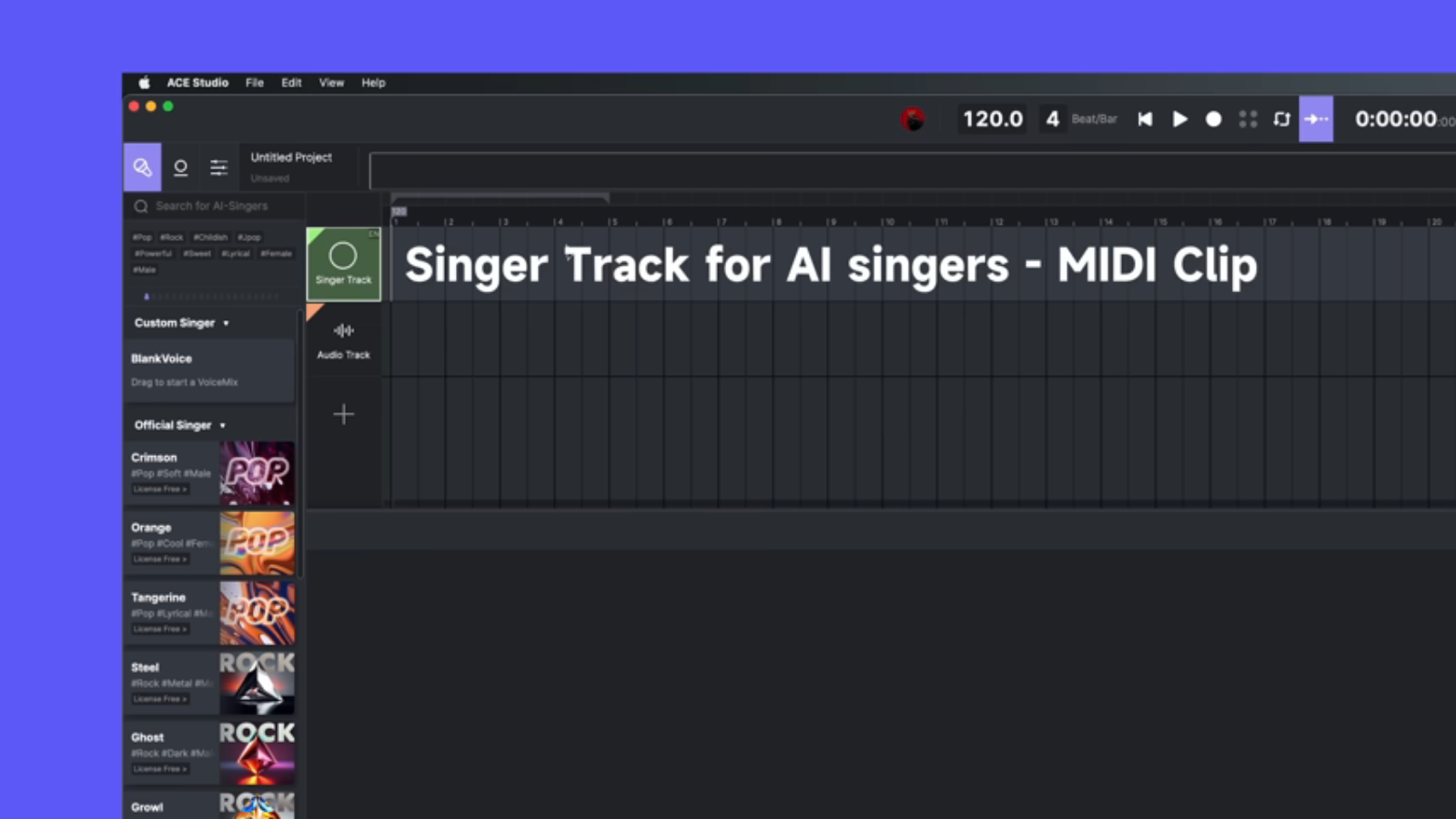Jump back to the start of the project
This screenshot has height=819, width=1456.
click(x=1145, y=119)
